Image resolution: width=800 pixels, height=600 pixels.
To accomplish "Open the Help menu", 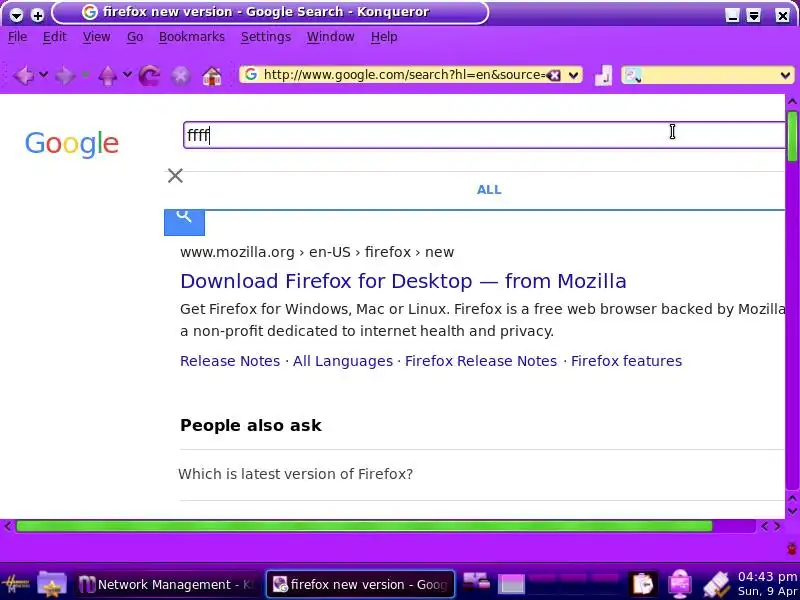I will [384, 37].
